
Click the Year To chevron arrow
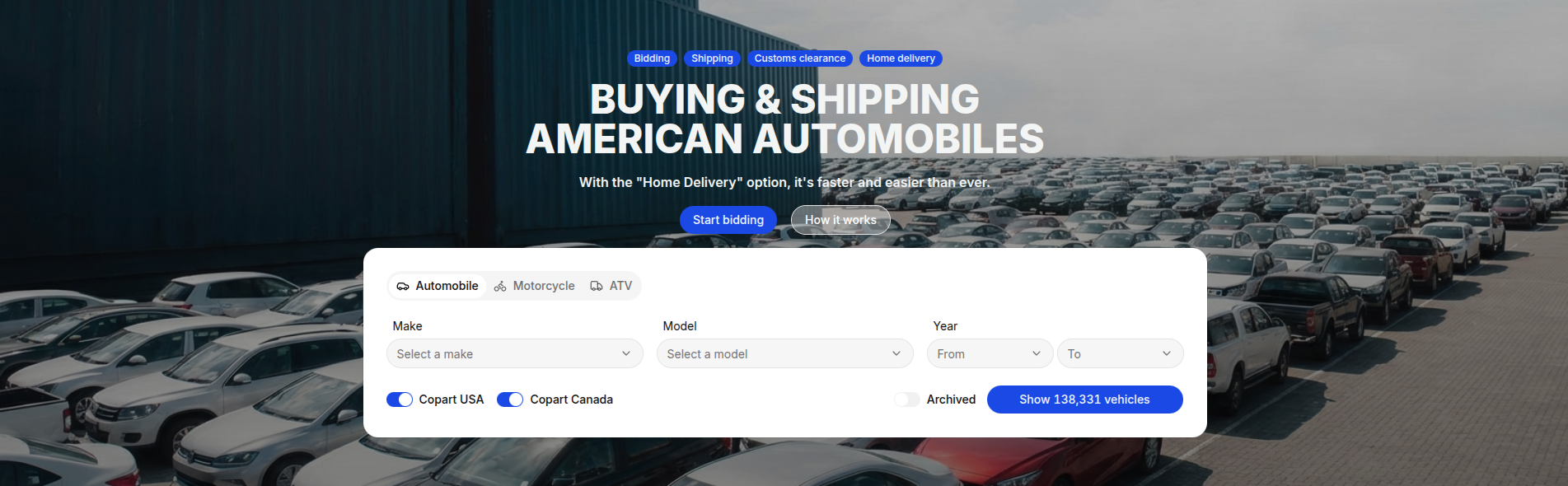pyautogui.click(x=1167, y=353)
